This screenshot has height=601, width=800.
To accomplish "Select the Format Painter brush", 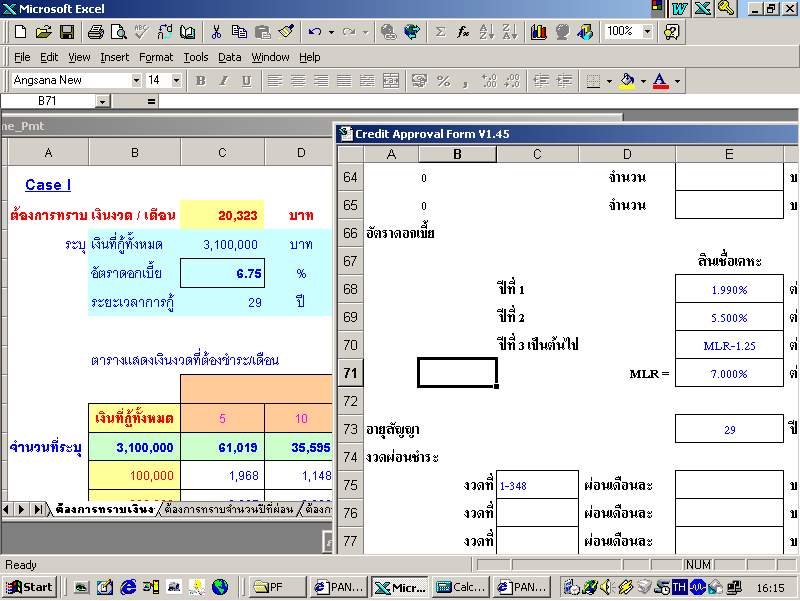I will click(286, 32).
